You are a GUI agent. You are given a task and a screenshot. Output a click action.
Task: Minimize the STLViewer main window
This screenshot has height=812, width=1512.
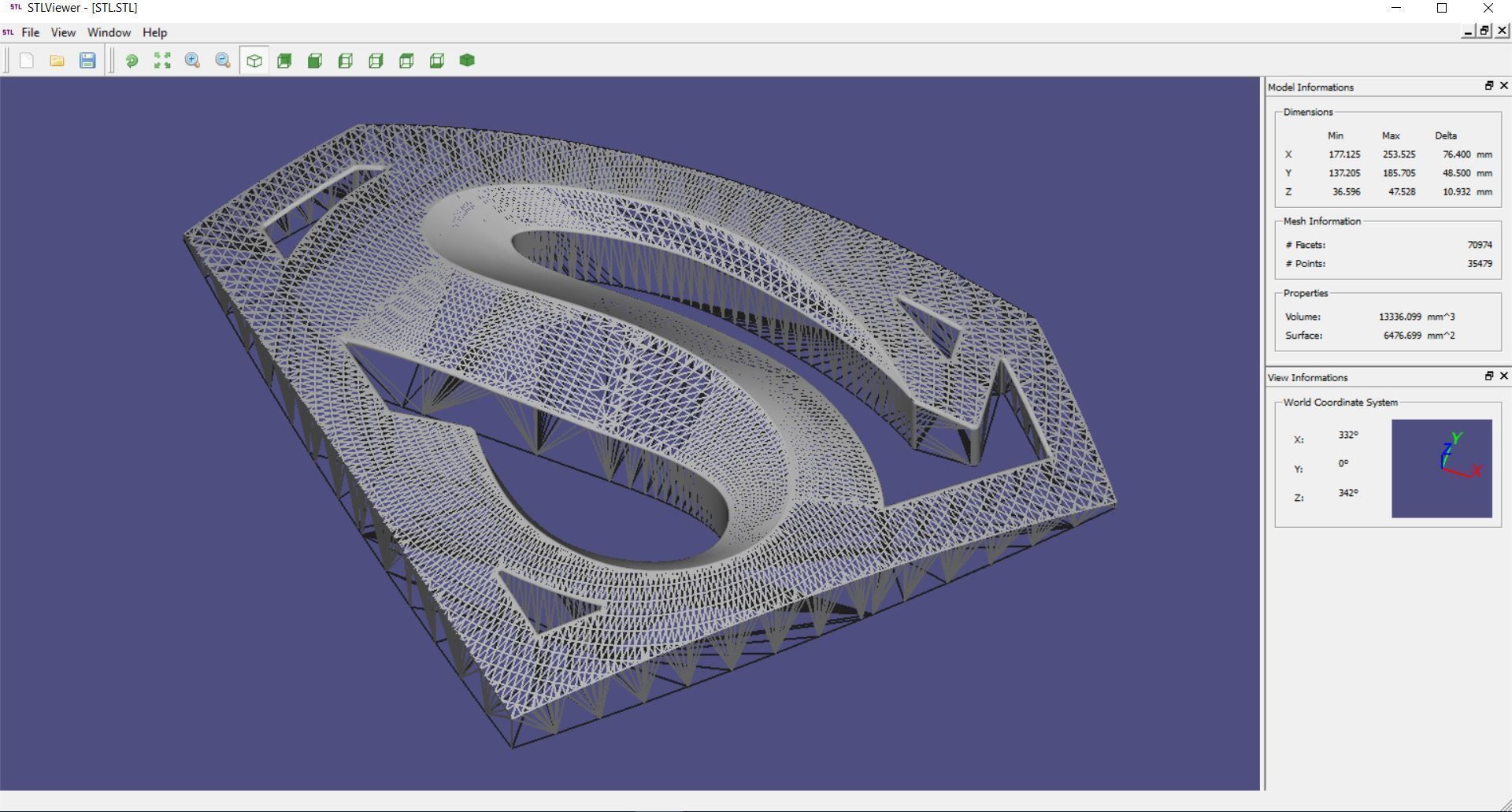pyautogui.click(x=1396, y=8)
